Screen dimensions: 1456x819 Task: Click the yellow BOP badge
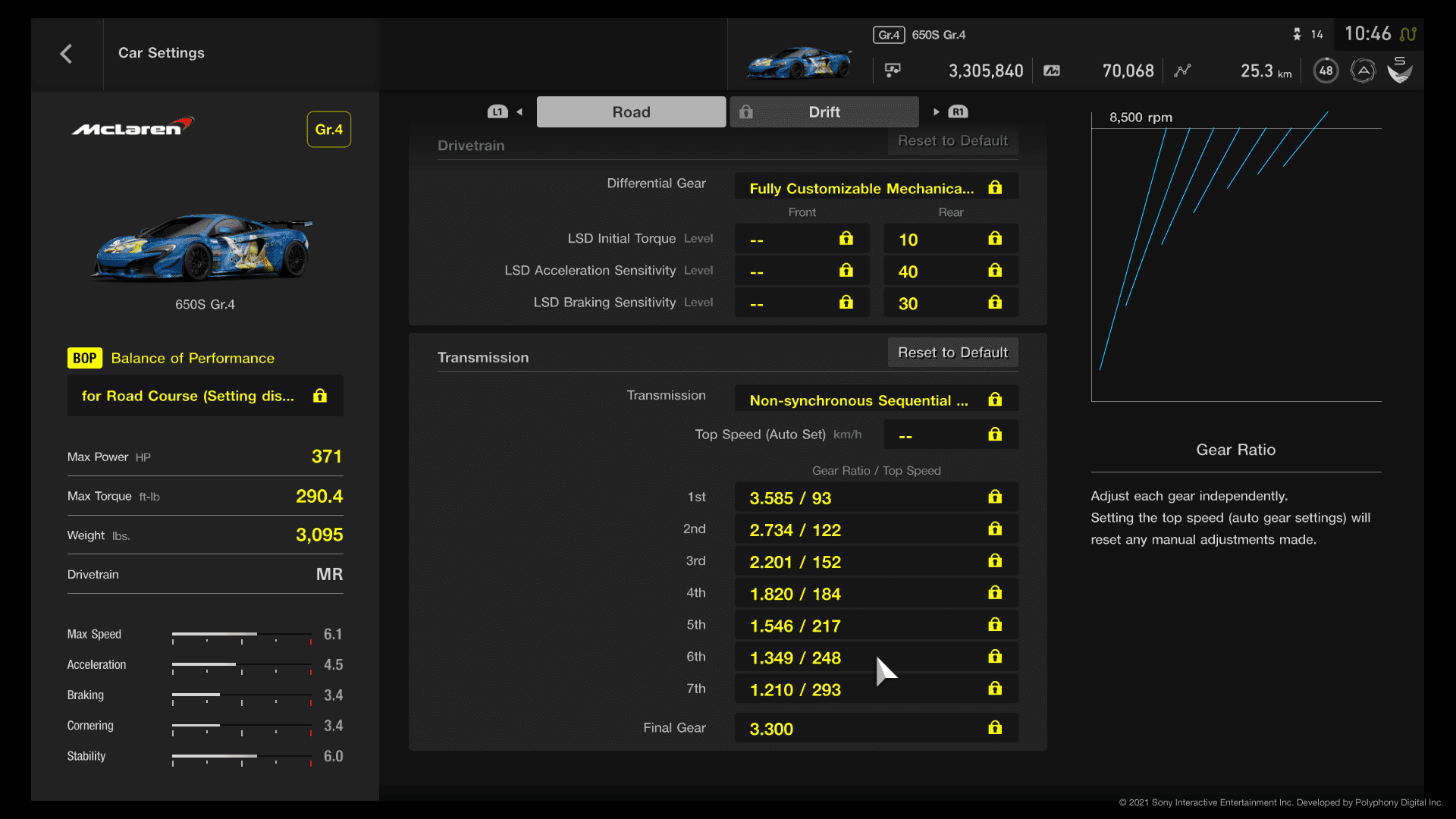(85, 358)
